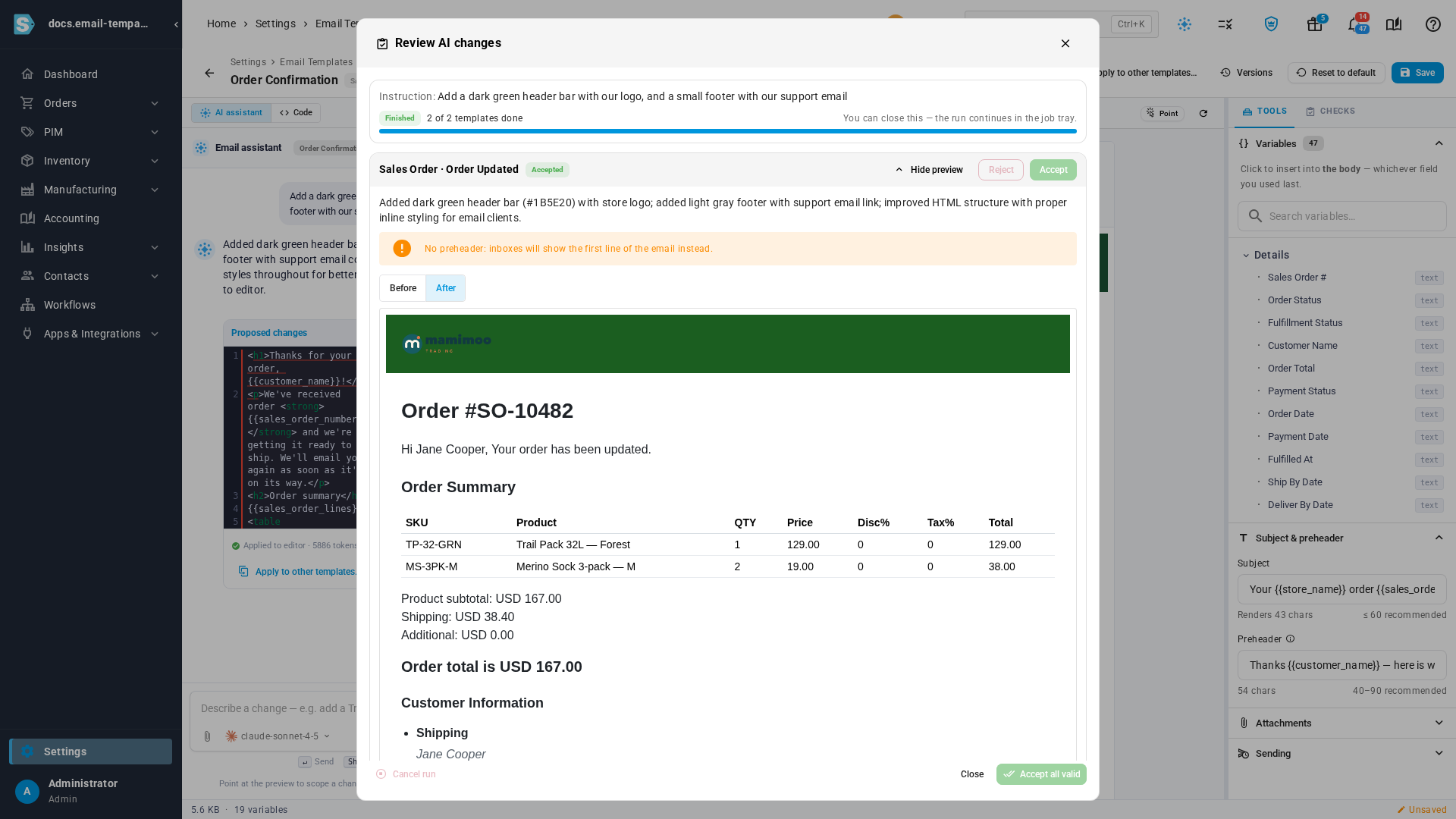1456x819 pixels.
Task: Expand Apps & Integrations section
Action: tap(90, 334)
